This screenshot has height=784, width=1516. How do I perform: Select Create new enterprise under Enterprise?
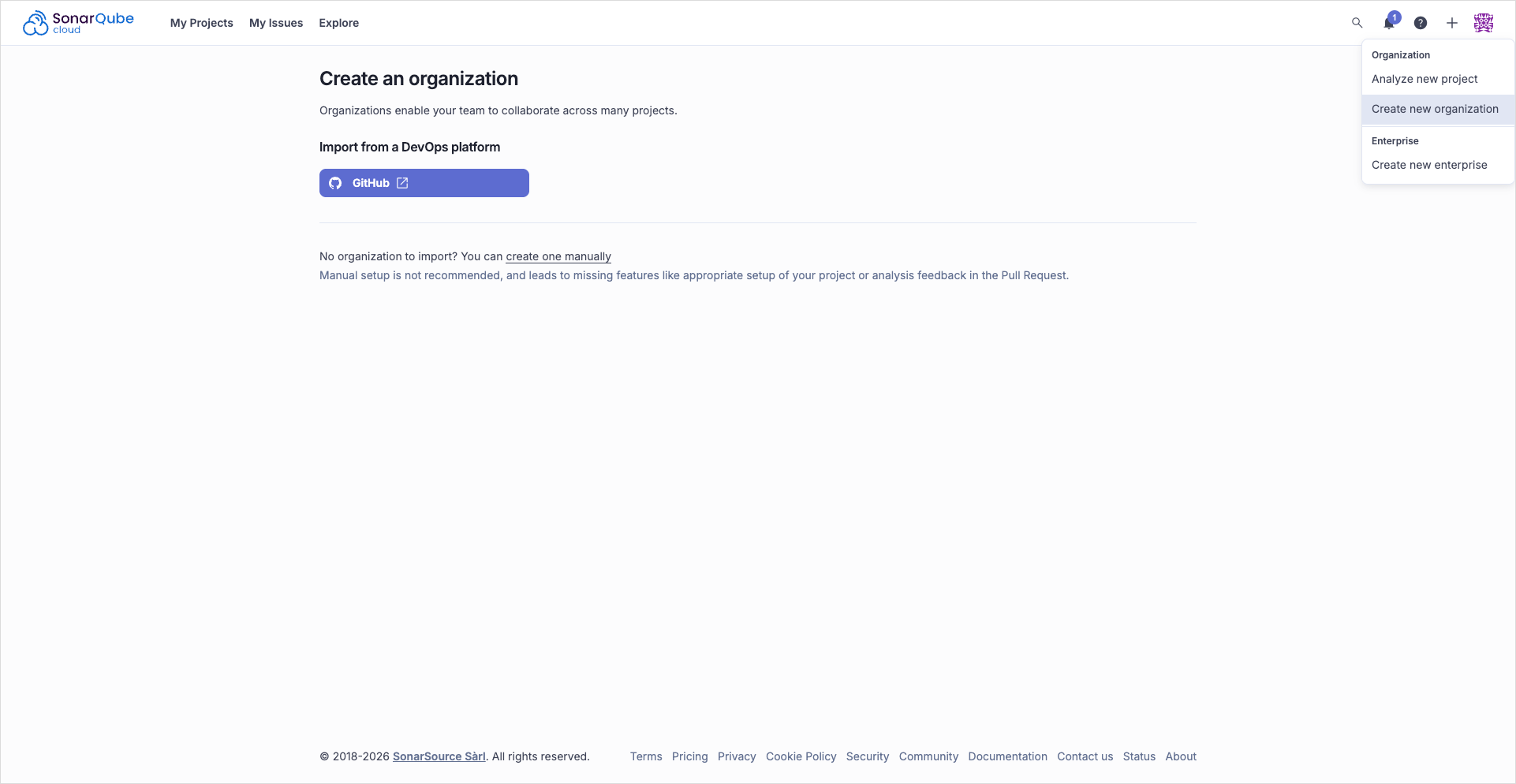pyautogui.click(x=1428, y=165)
